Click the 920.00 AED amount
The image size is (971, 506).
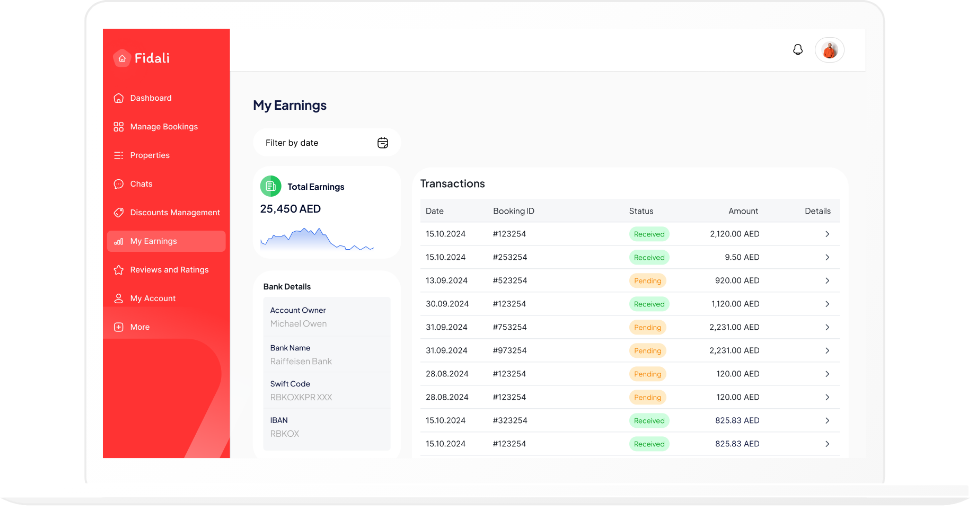(737, 281)
